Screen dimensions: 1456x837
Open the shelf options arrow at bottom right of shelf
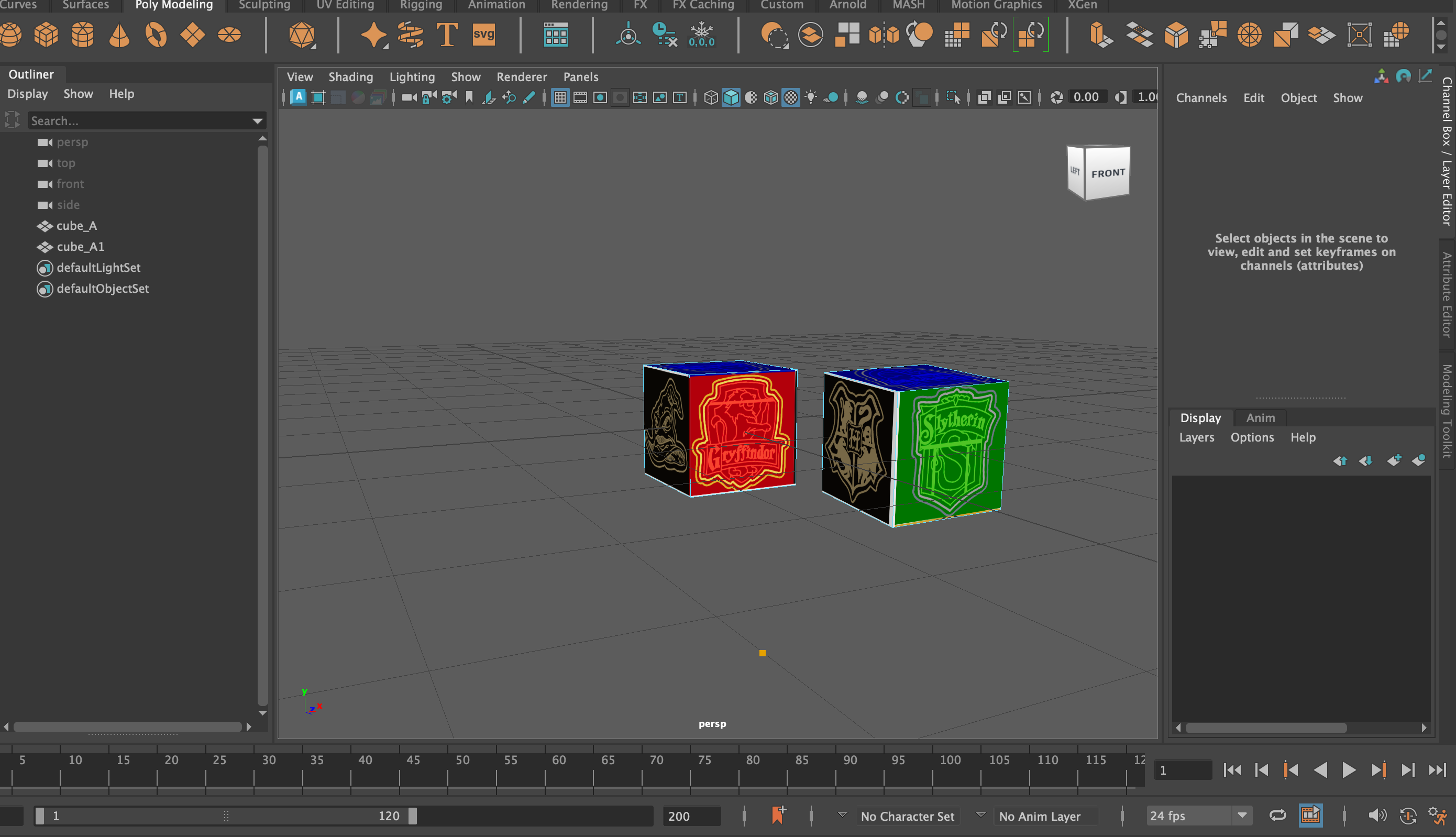(1441, 47)
